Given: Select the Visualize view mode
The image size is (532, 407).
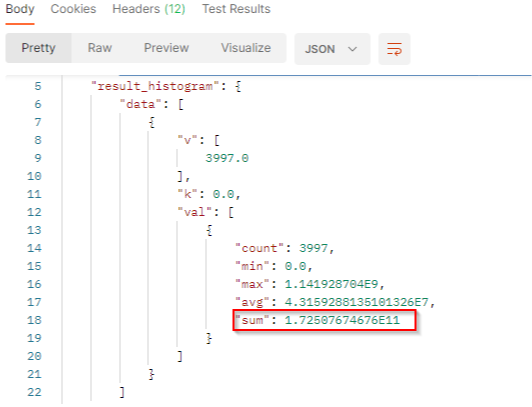Looking at the screenshot, I should pos(246,48).
